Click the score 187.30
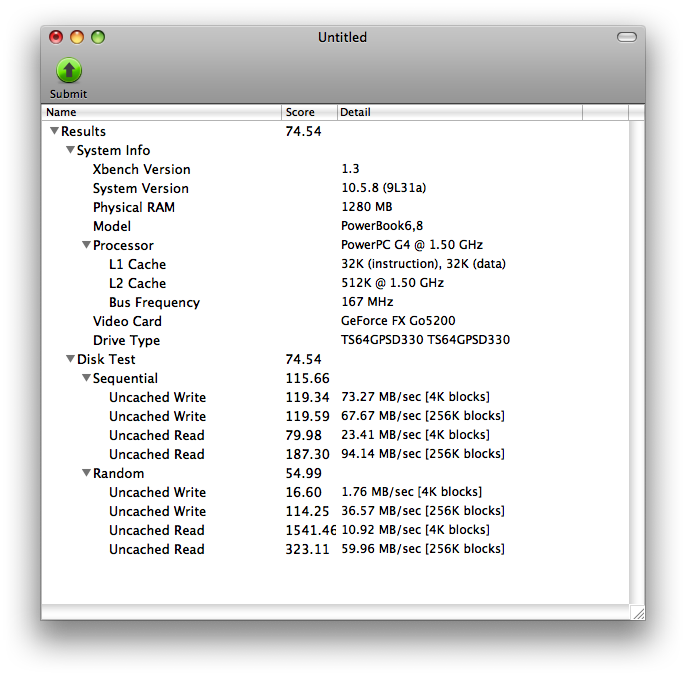The image size is (686, 676). click(308, 454)
